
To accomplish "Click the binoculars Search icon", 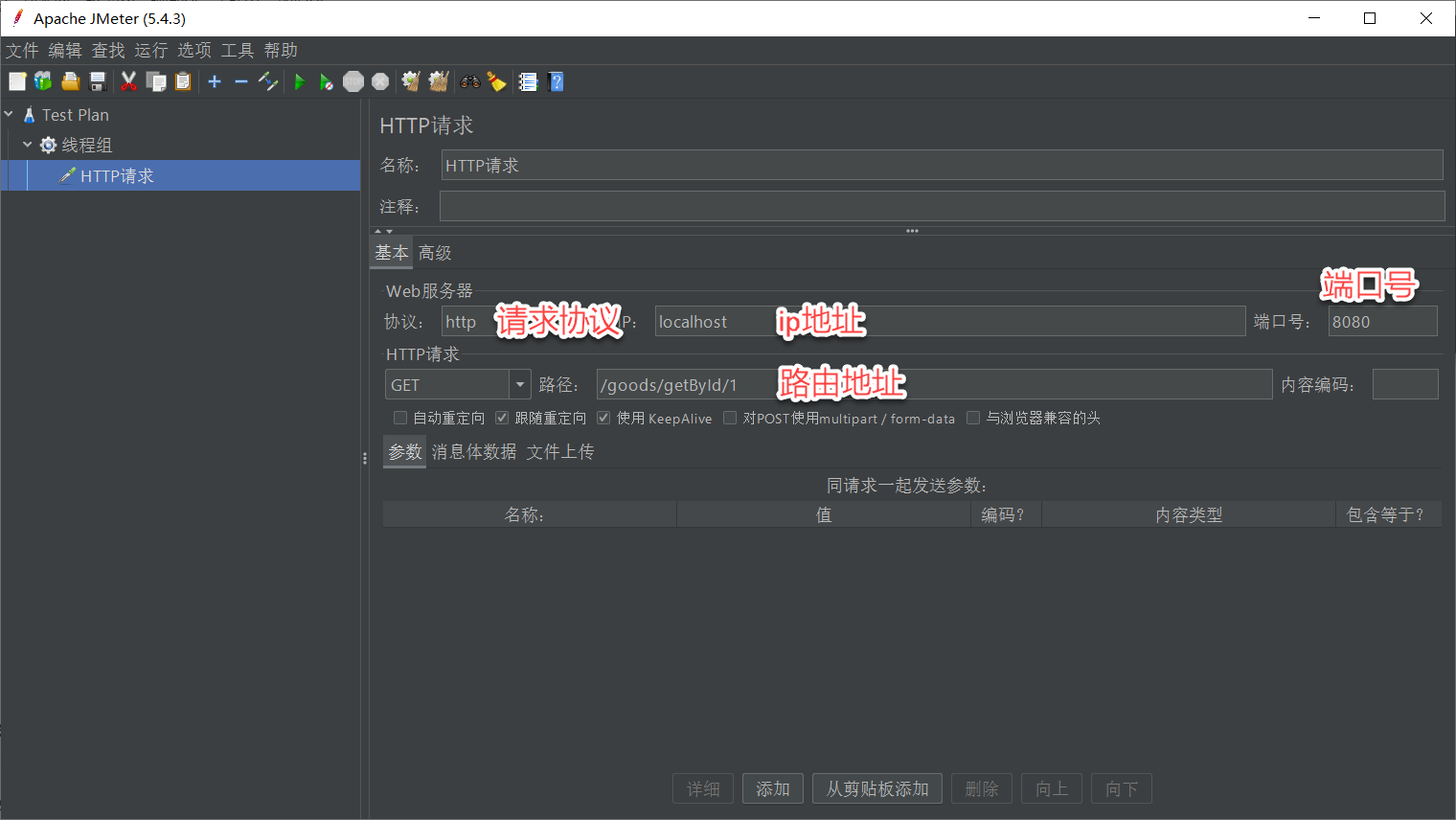I will click(x=469, y=82).
